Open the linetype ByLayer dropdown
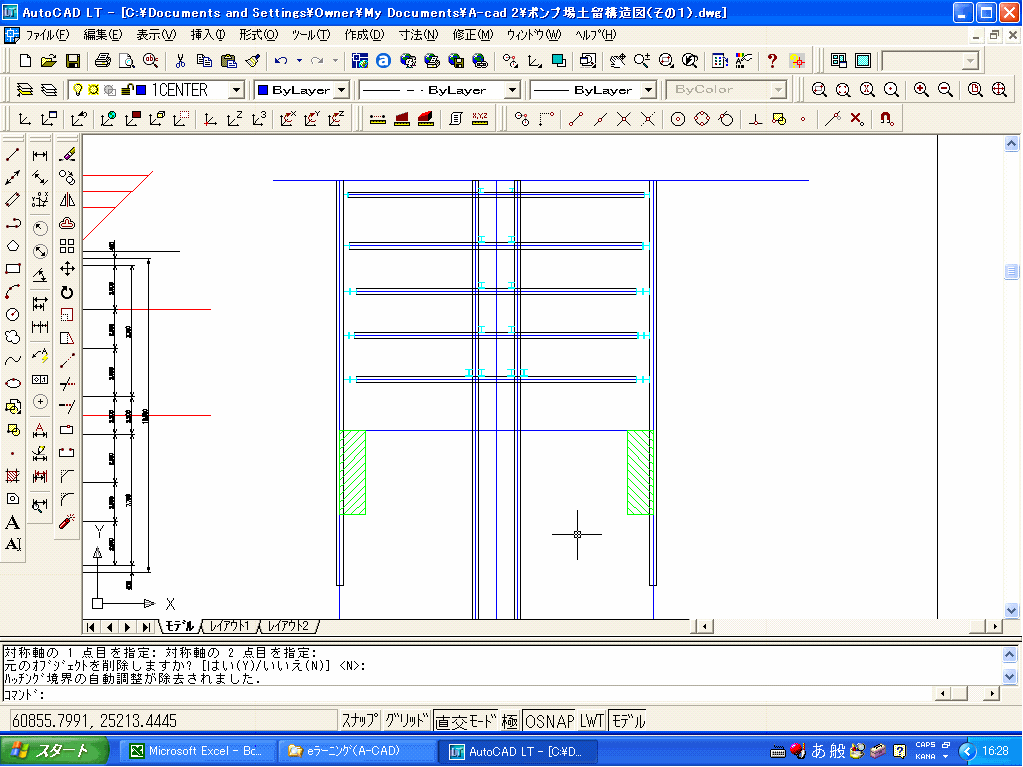The height and width of the screenshot is (767, 1023). (x=513, y=89)
